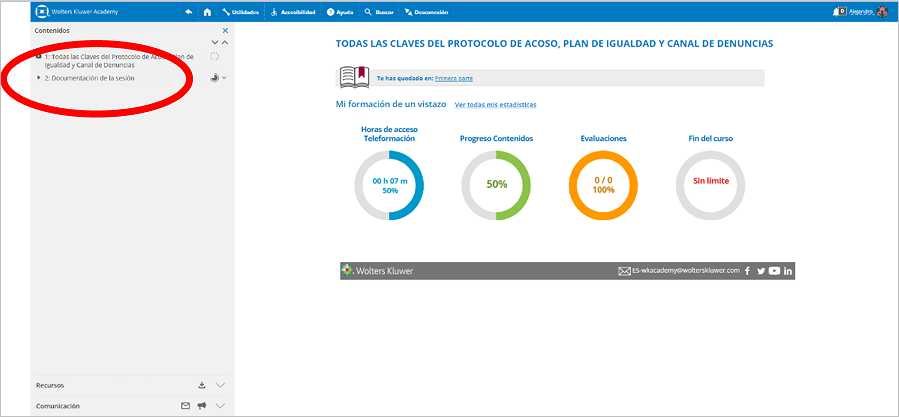Click unit 2 partial progress indicator
Viewport: 899px width, 417px height.
pos(214,77)
